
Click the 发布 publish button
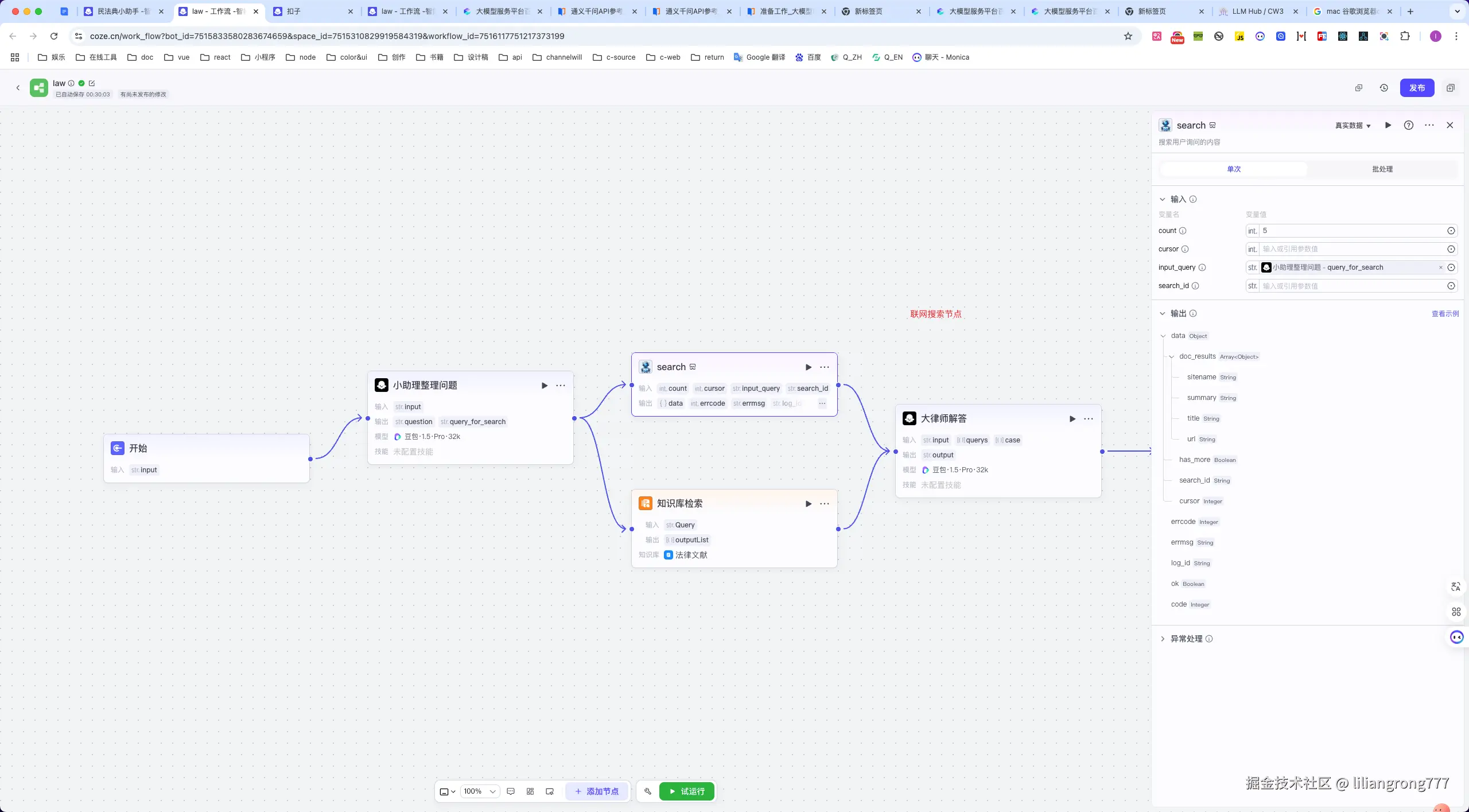point(1416,88)
